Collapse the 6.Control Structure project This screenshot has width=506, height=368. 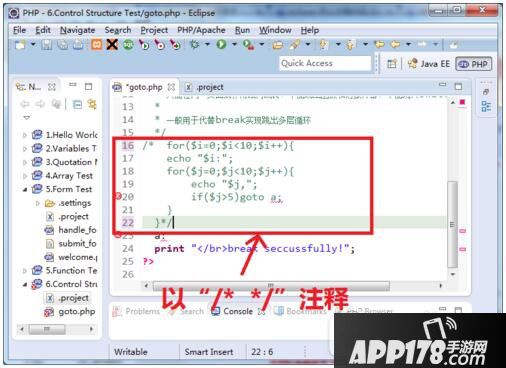point(25,284)
